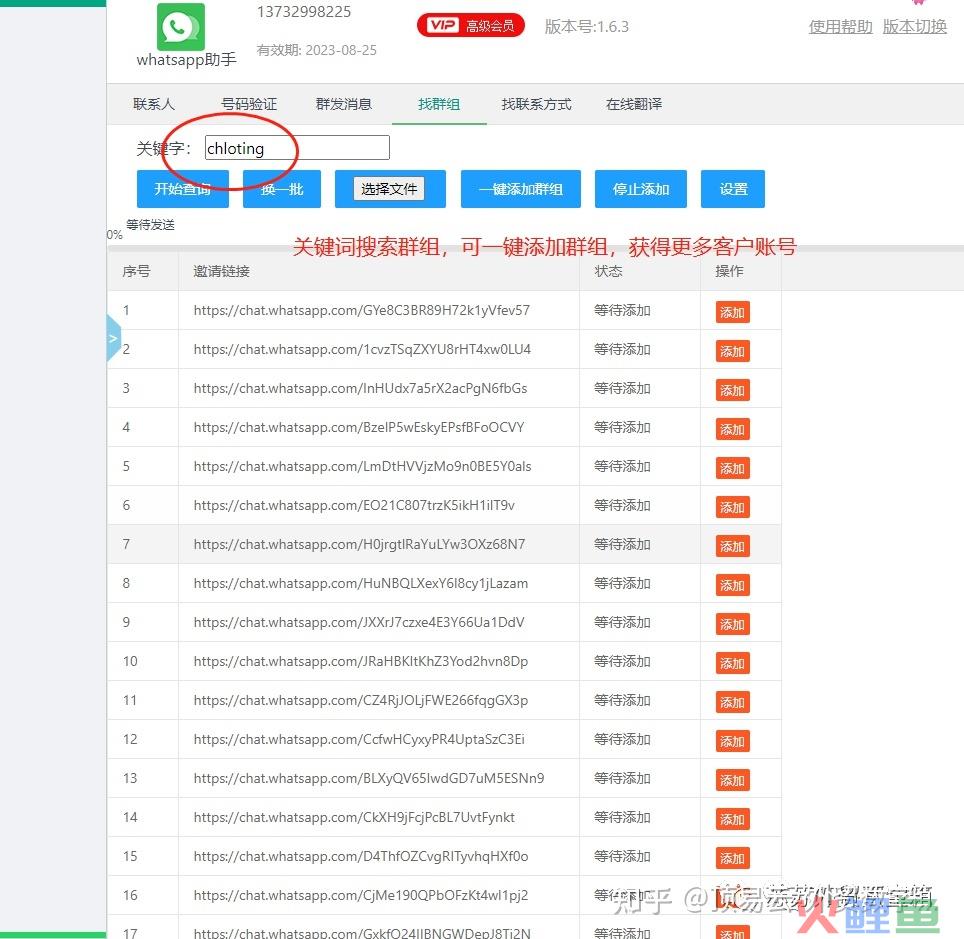Image resolution: width=964 pixels, height=939 pixels.
Task: Click 添加 for row 5 group link
Action: coord(732,468)
